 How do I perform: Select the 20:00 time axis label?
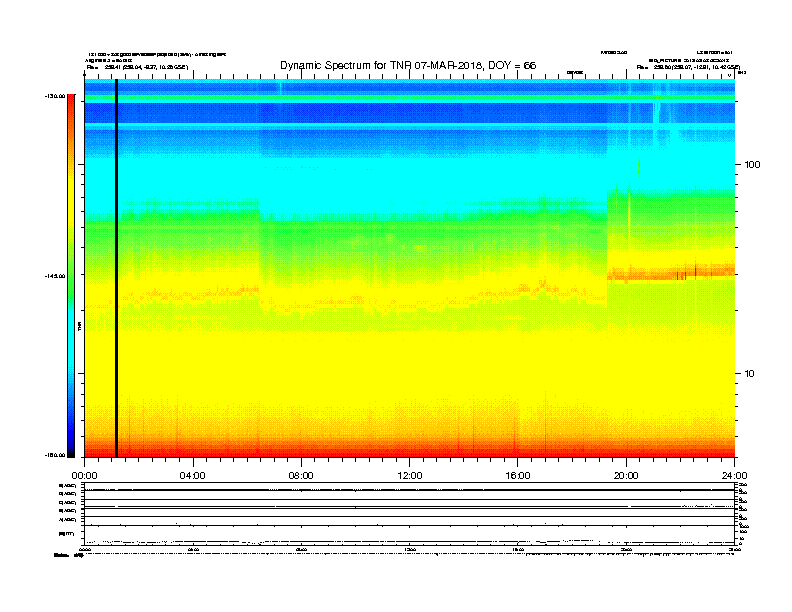tap(626, 476)
